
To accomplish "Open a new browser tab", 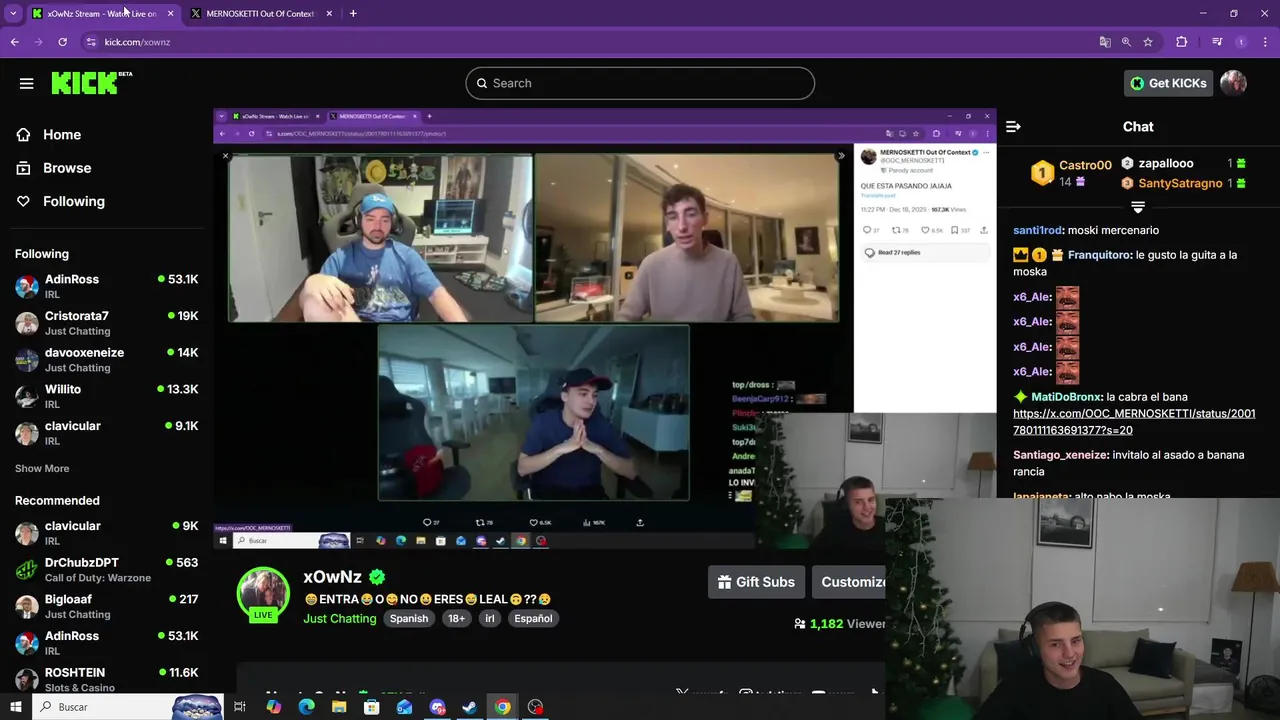I will coord(353,13).
